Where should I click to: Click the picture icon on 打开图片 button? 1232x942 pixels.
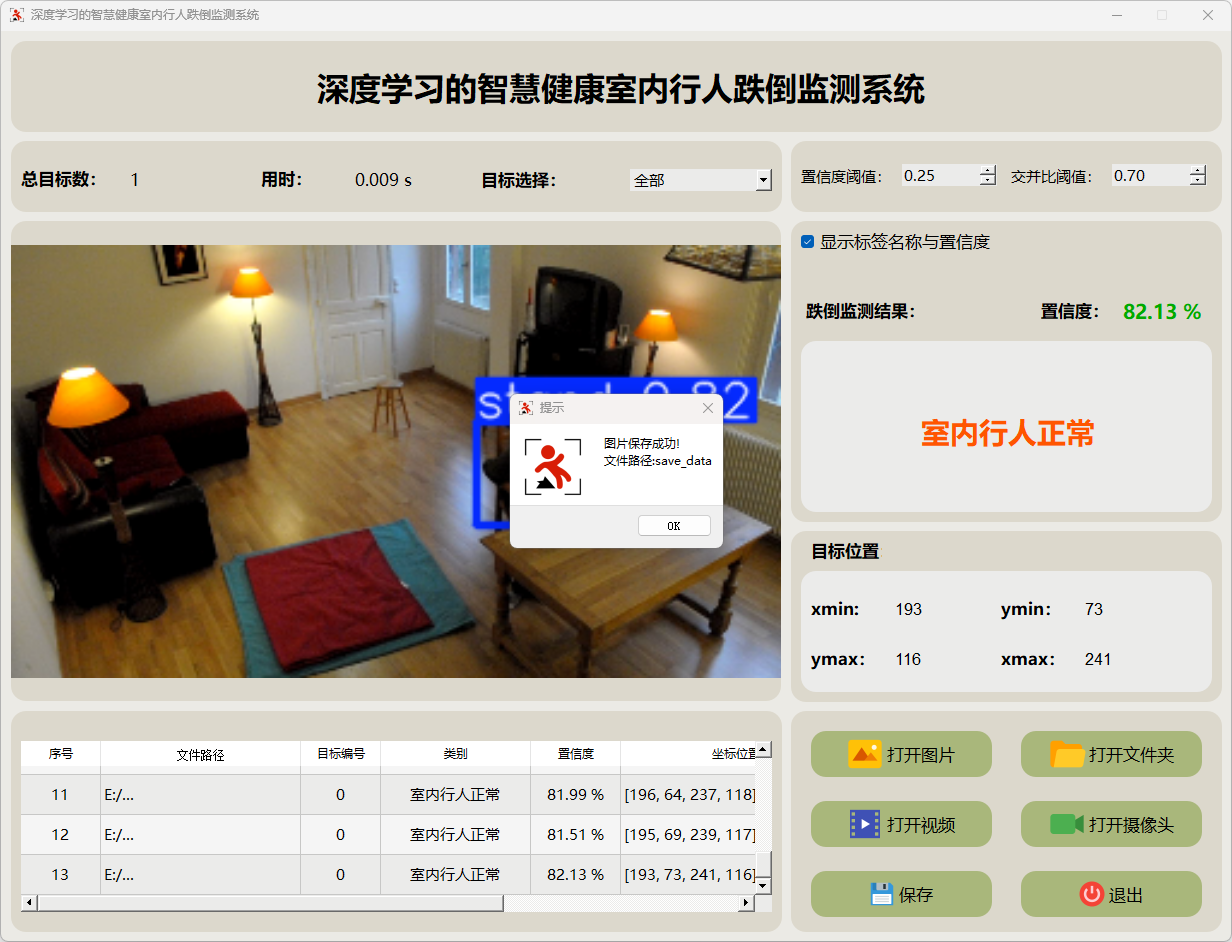pos(864,754)
